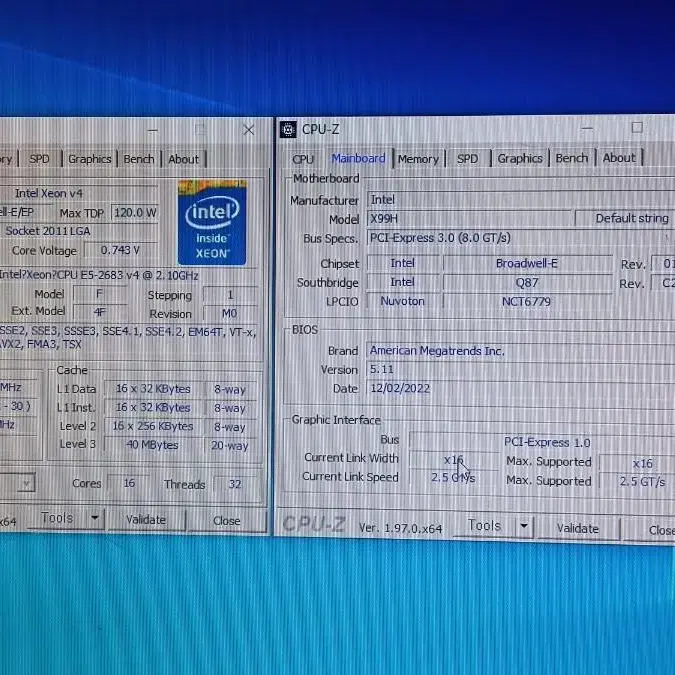Open Bench tab in left CPU-Z window
Image resolution: width=675 pixels, height=675 pixels.
(x=139, y=159)
